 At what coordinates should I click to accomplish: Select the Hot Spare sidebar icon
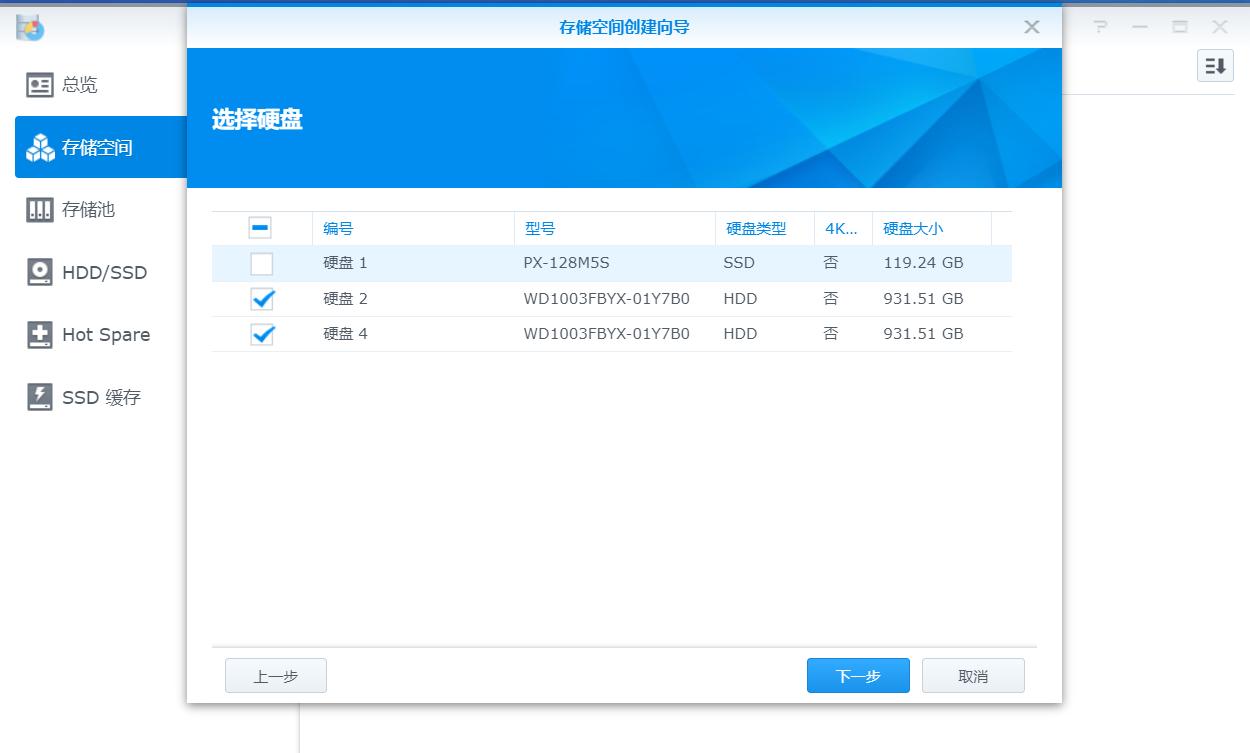click(x=39, y=334)
